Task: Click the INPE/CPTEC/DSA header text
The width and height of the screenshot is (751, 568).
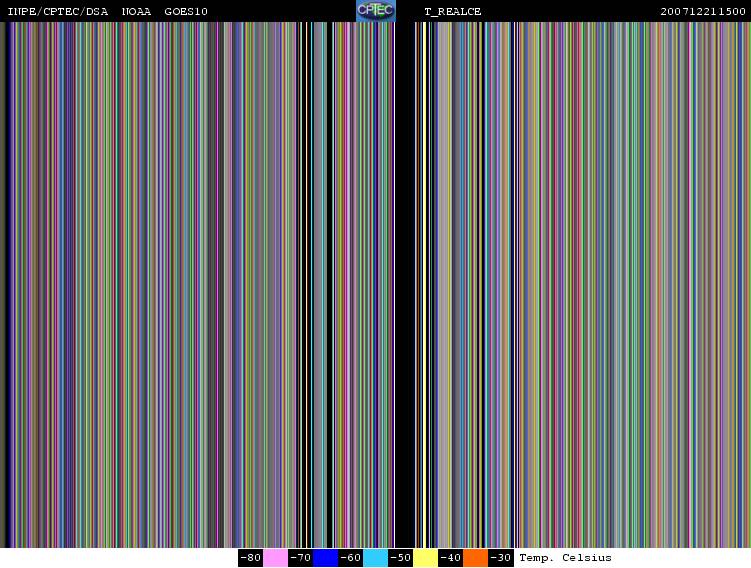Action: click(57, 11)
